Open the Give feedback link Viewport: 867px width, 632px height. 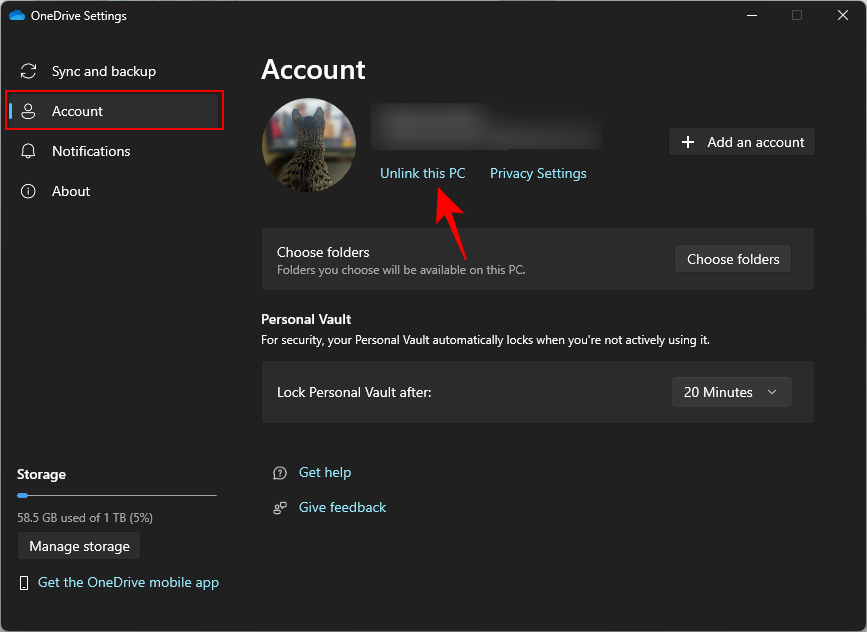[342, 507]
